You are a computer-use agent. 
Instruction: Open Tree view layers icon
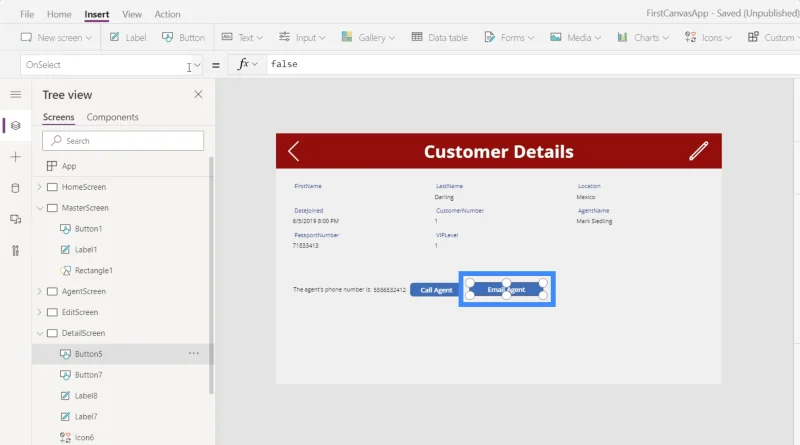tap(16, 126)
